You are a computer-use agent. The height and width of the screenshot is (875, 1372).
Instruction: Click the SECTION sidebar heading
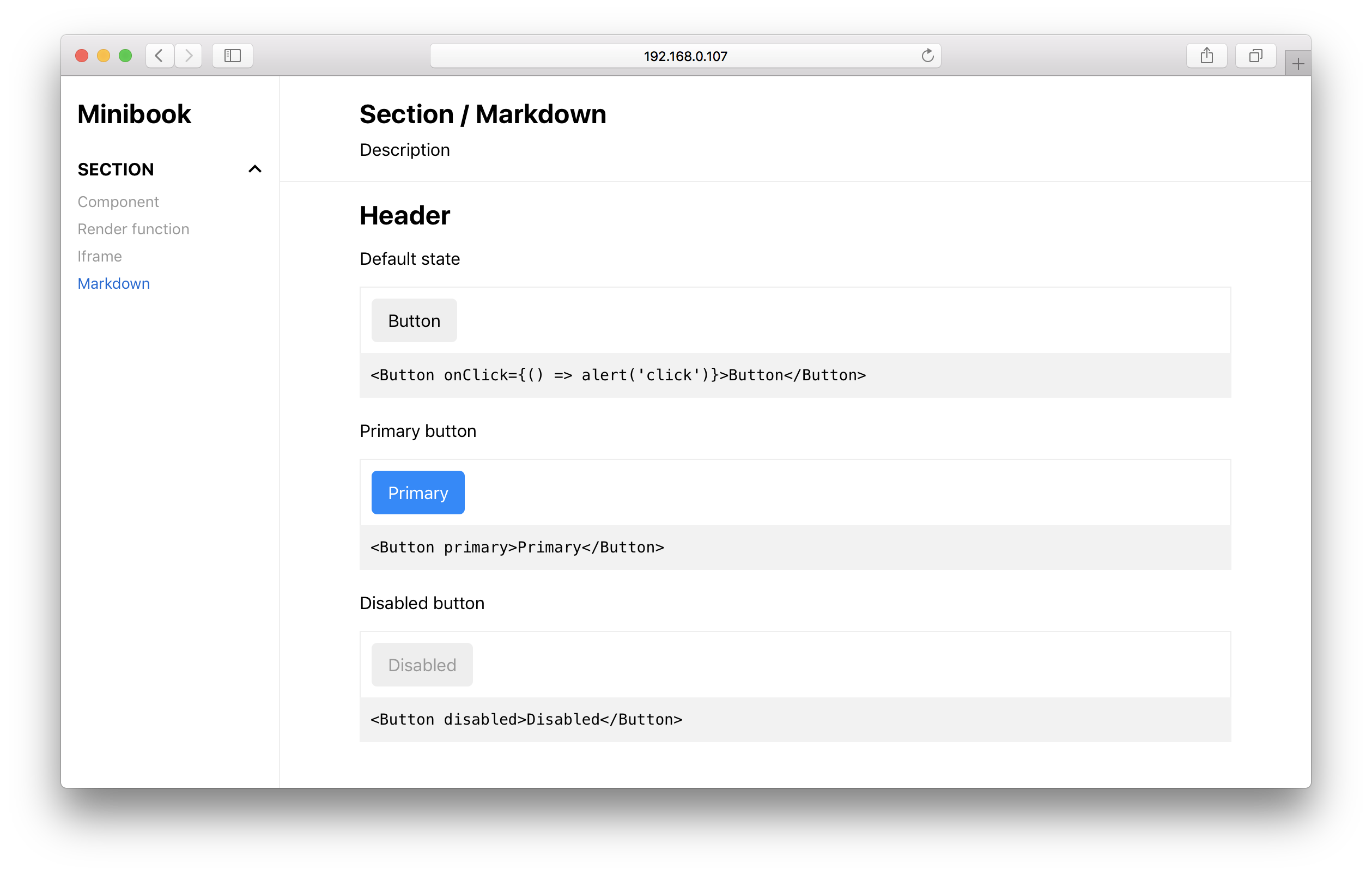click(116, 169)
